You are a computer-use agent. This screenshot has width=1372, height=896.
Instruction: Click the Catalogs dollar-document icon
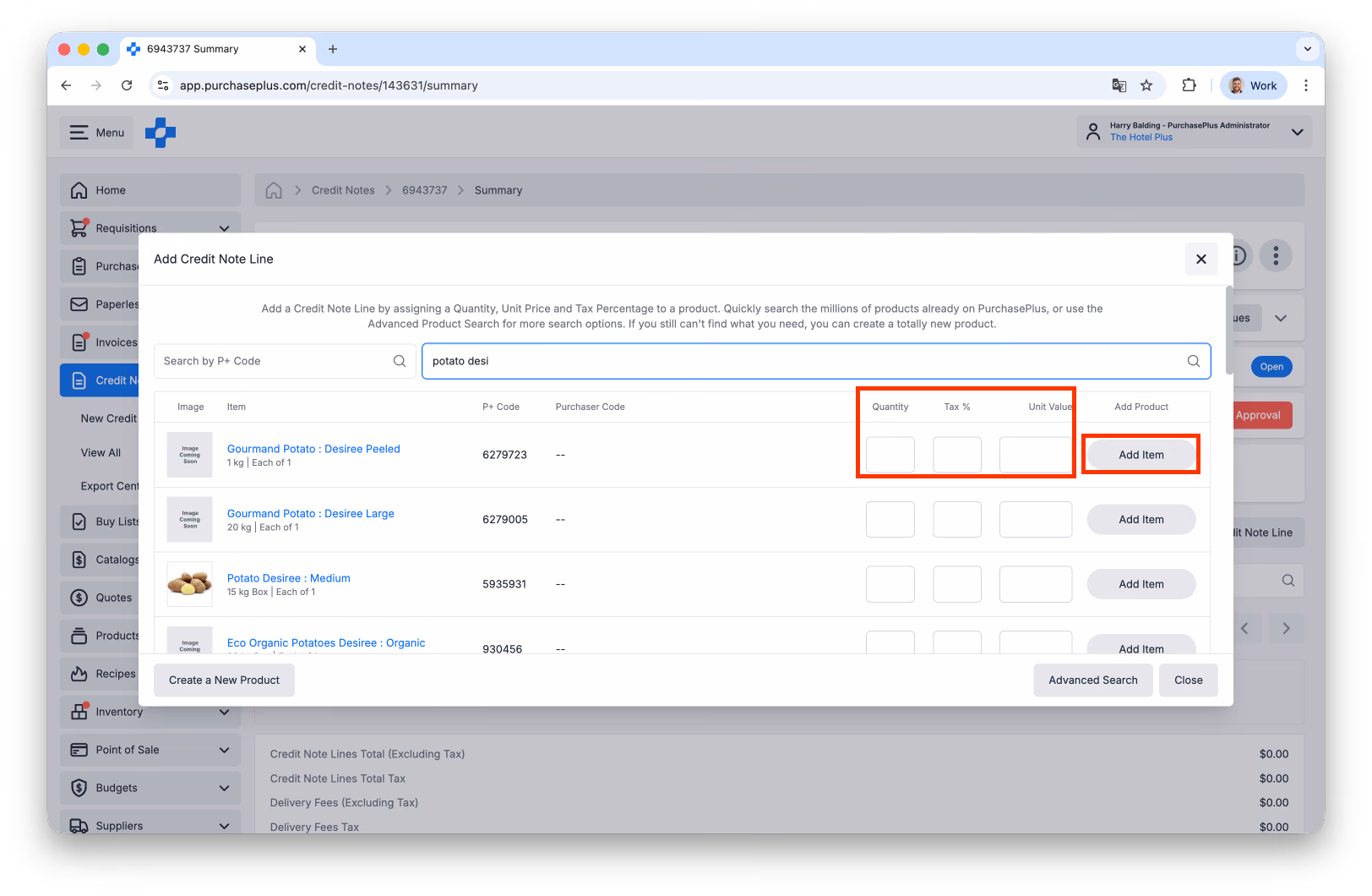79,560
